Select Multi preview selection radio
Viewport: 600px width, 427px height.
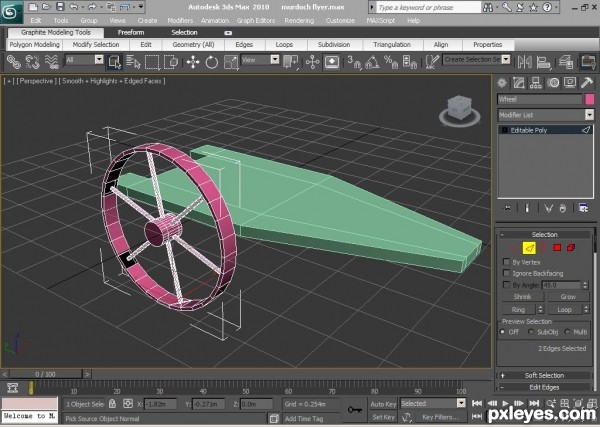(x=567, y=332)
